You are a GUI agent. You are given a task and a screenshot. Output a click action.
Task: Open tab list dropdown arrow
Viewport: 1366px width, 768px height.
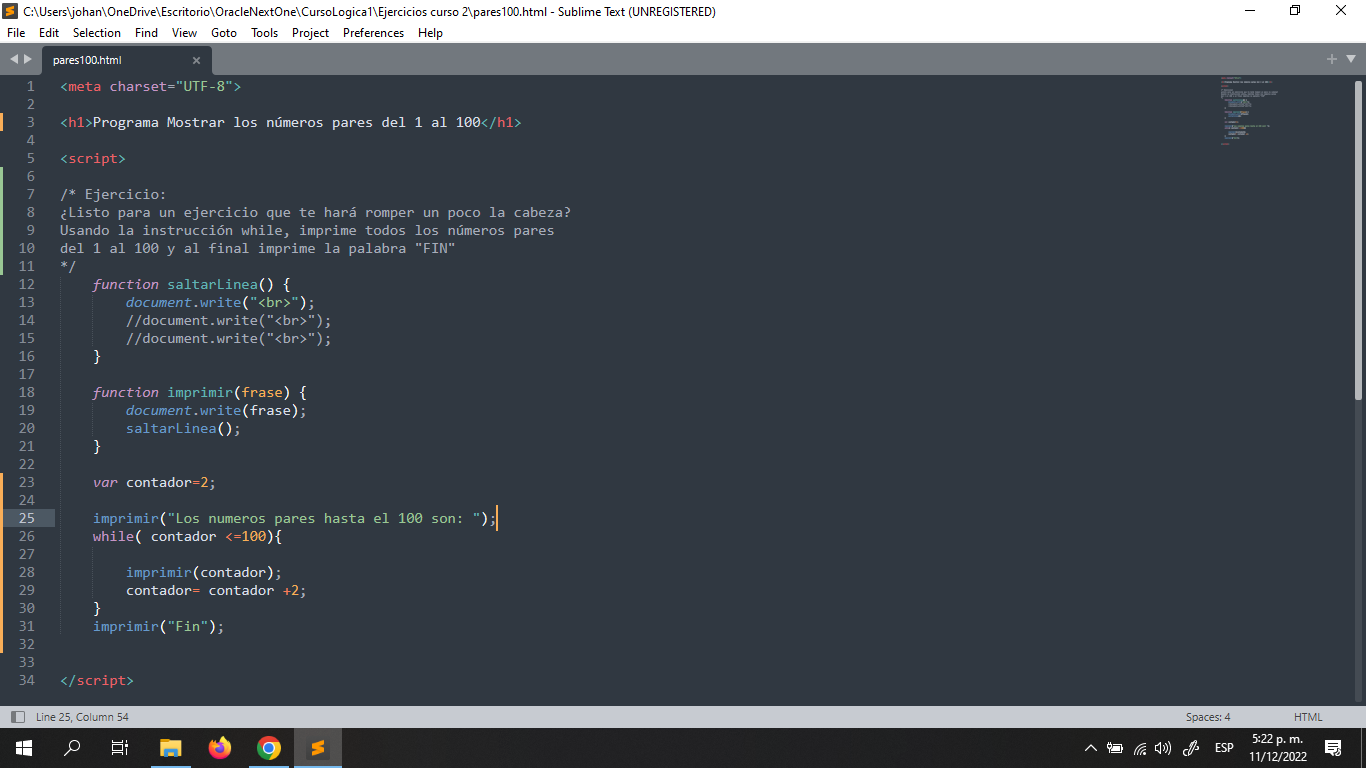pos(1349,59)
